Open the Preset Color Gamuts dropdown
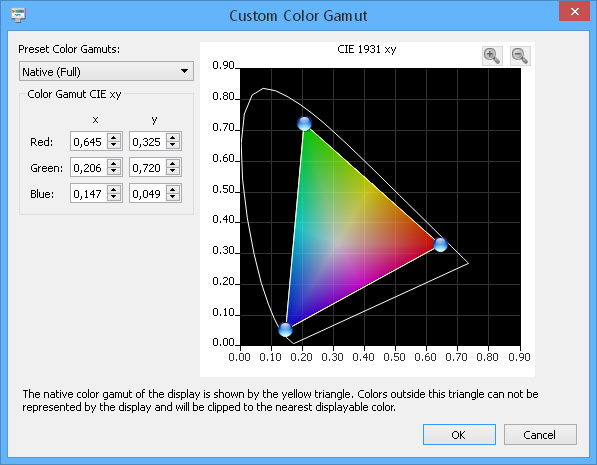Viewport: 597px width, 465px height. pos(106,72)
